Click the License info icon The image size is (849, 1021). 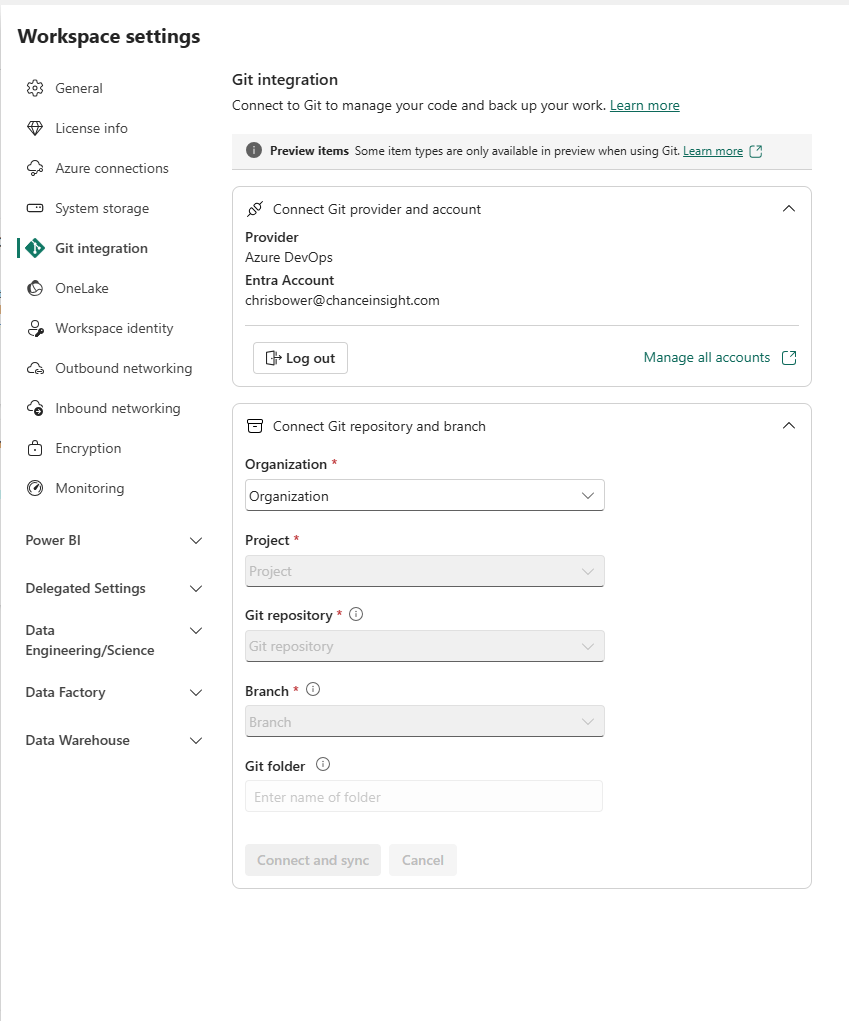[x=34, y=128]
